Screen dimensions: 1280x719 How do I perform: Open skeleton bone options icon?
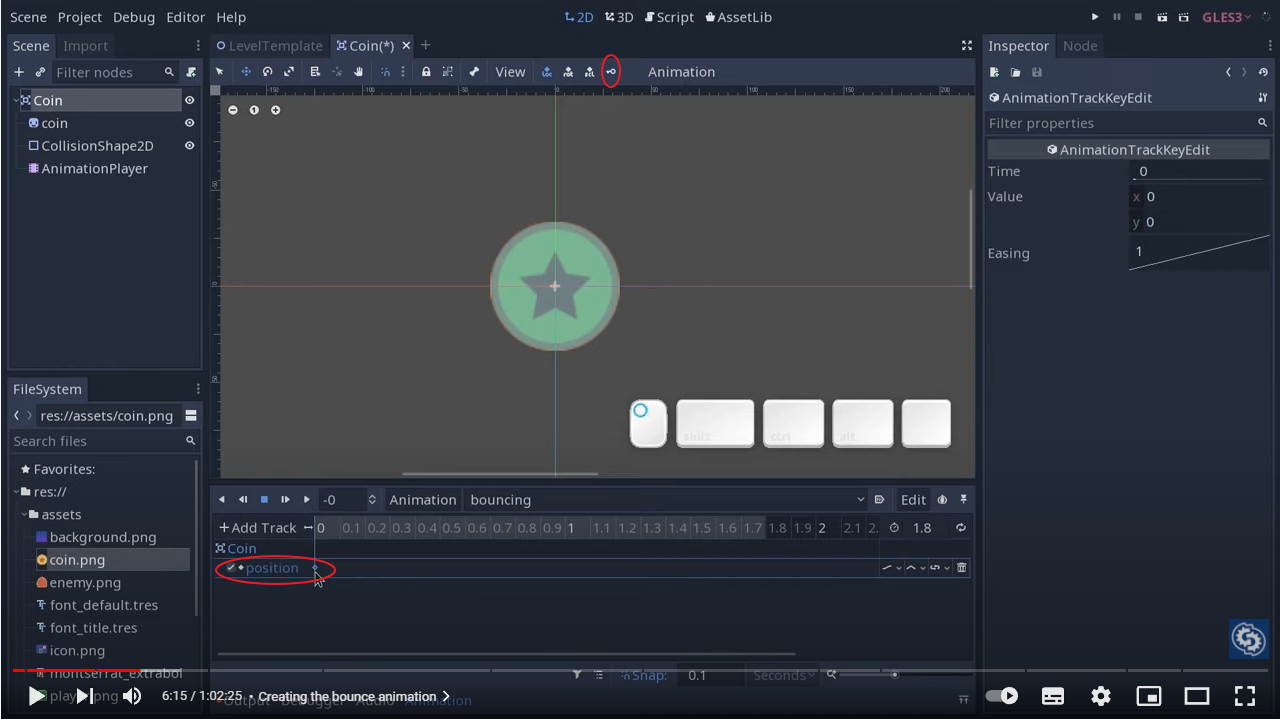pos(474,72)
